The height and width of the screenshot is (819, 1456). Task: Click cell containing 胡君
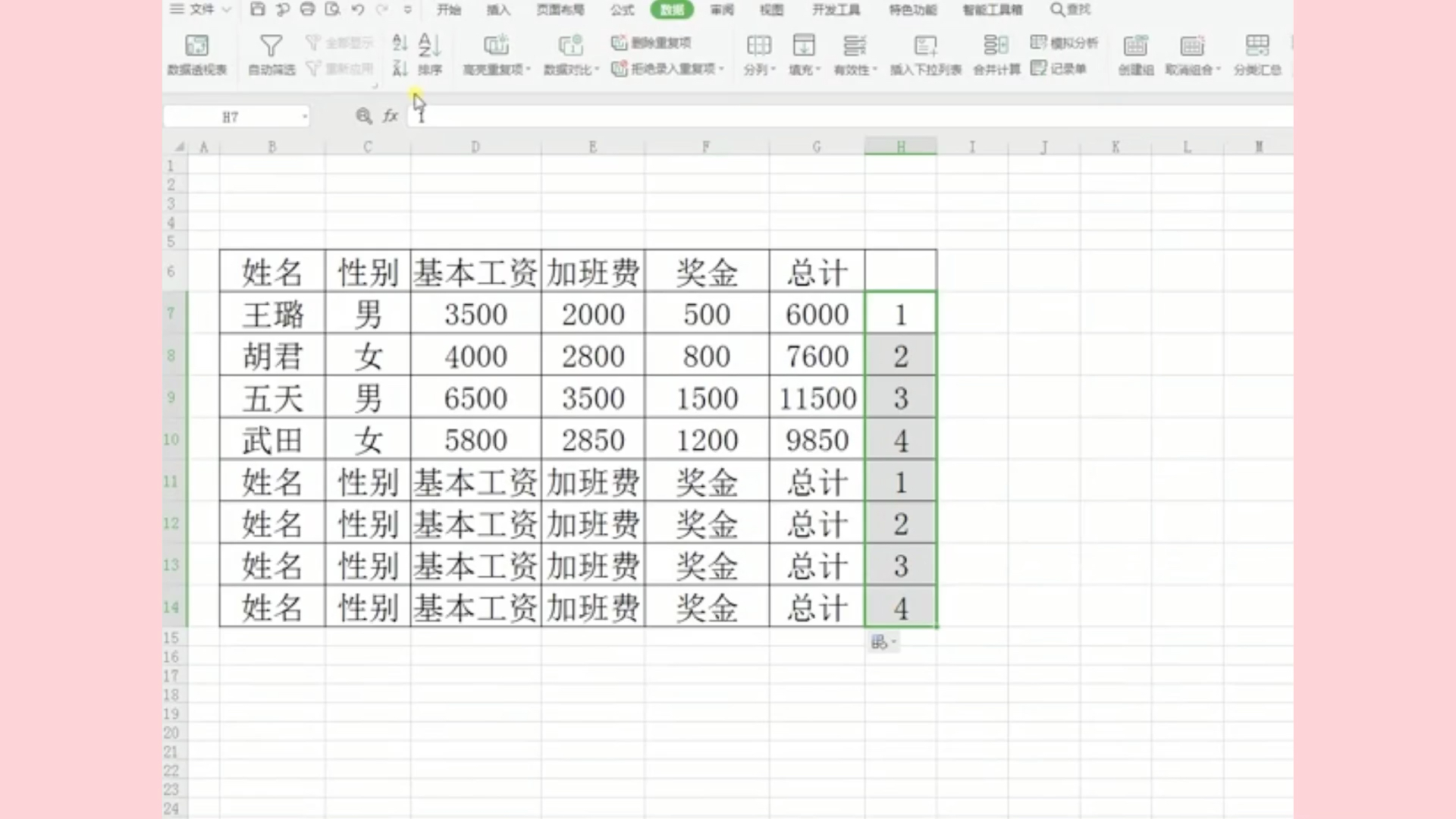272,356
